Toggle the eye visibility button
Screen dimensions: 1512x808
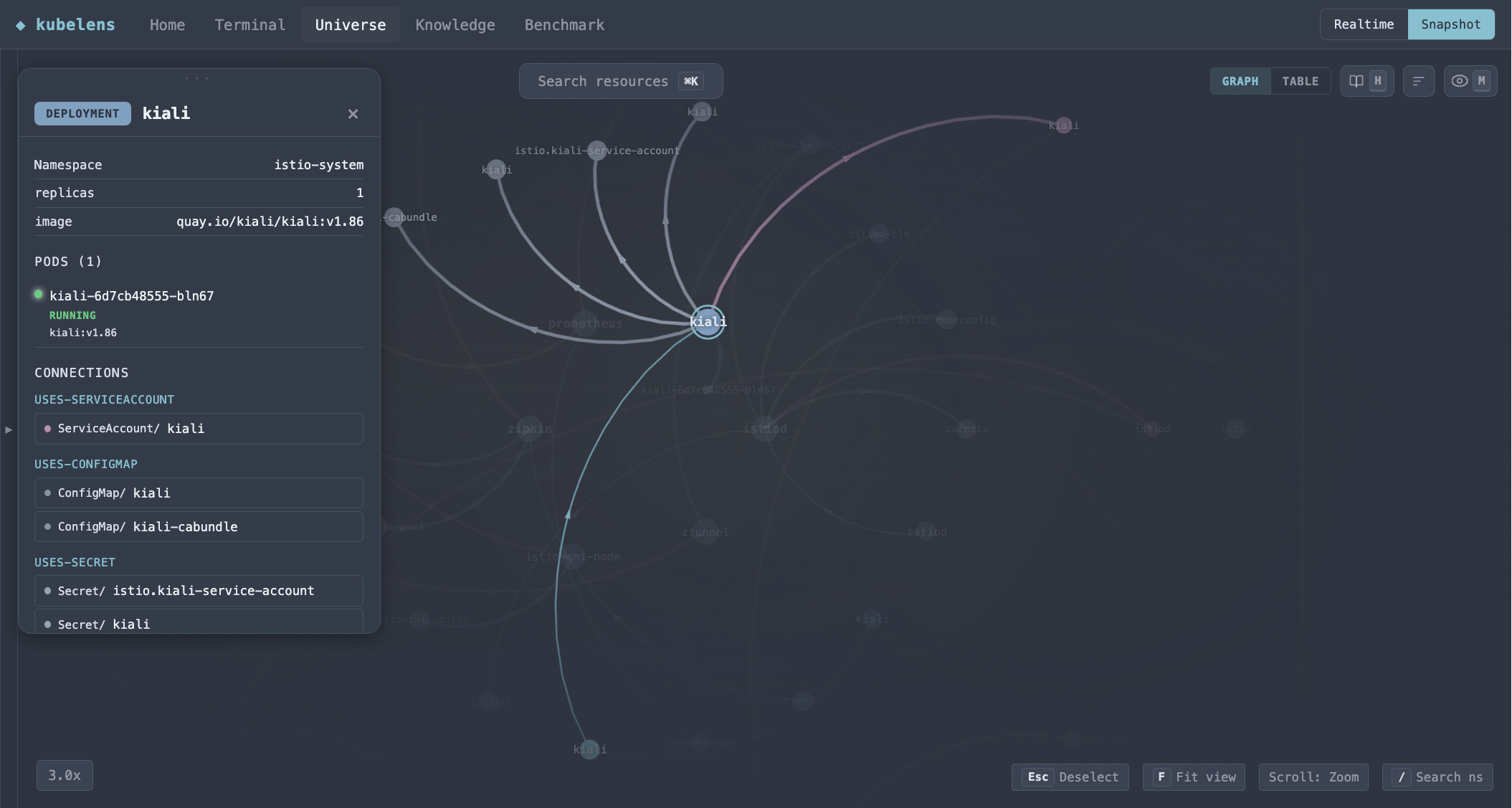(x=1470, y=81)
